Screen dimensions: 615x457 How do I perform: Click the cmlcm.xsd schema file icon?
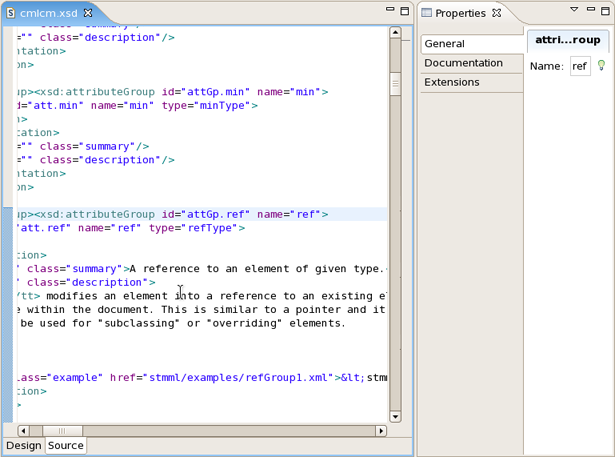pos(11,13)
